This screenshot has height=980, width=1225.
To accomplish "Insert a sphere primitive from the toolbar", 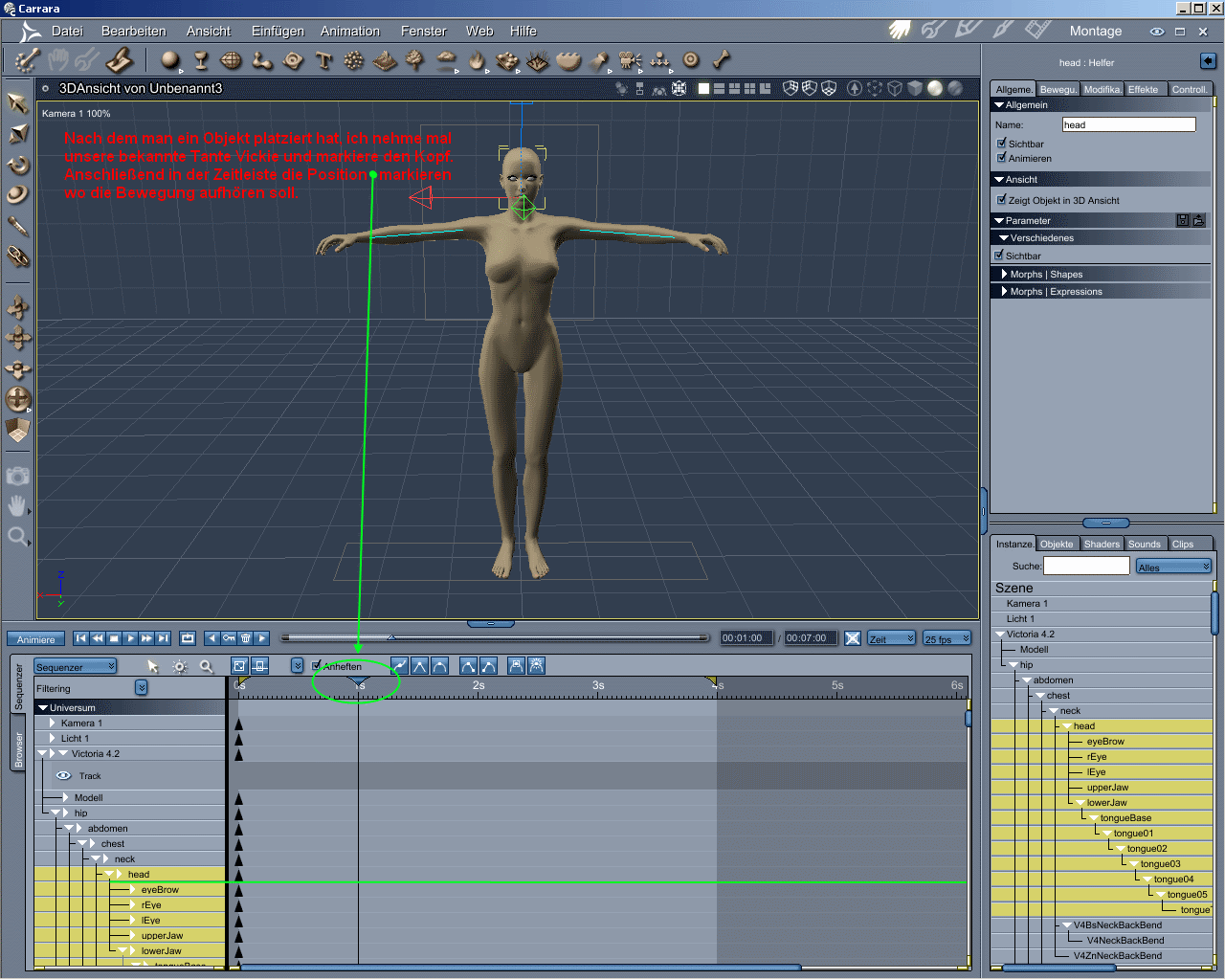I will click(170, 60).
